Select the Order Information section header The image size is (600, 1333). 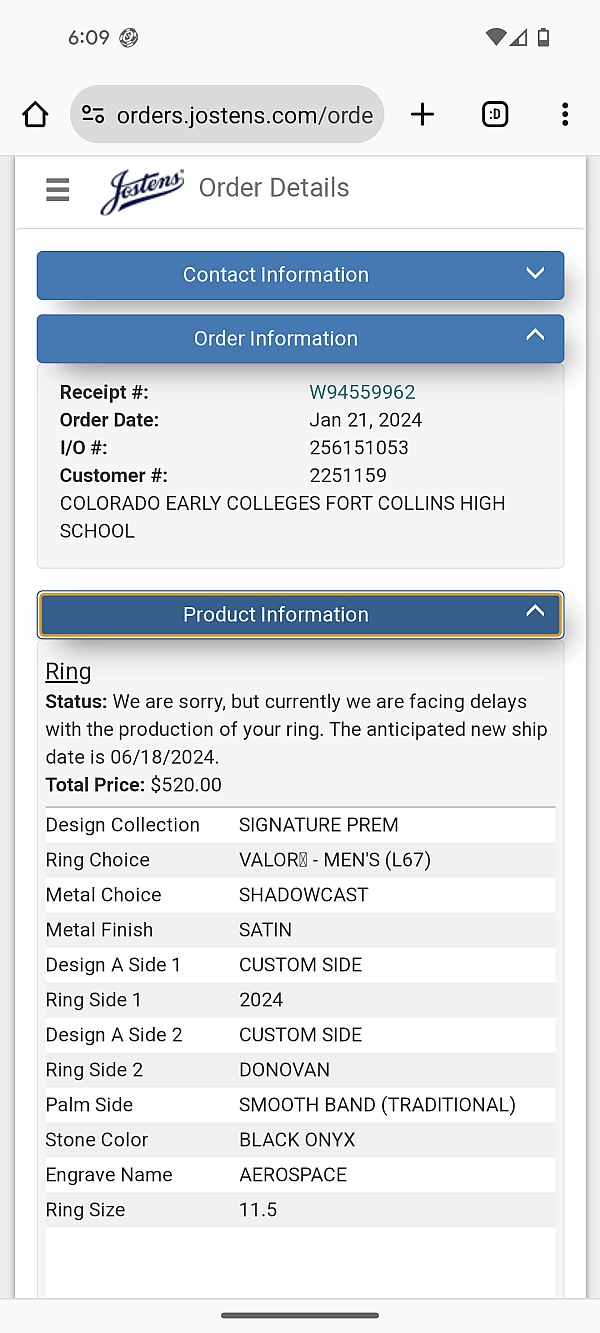pyautogui.click(x=300, y=339)
